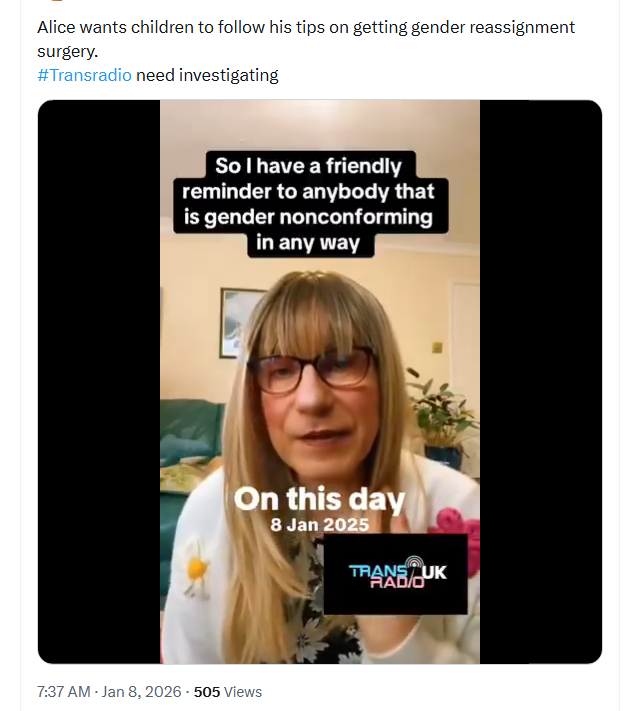Click the wall switch in the video background
This screenshot has width=638, height=711.
[x=437, y=348]
